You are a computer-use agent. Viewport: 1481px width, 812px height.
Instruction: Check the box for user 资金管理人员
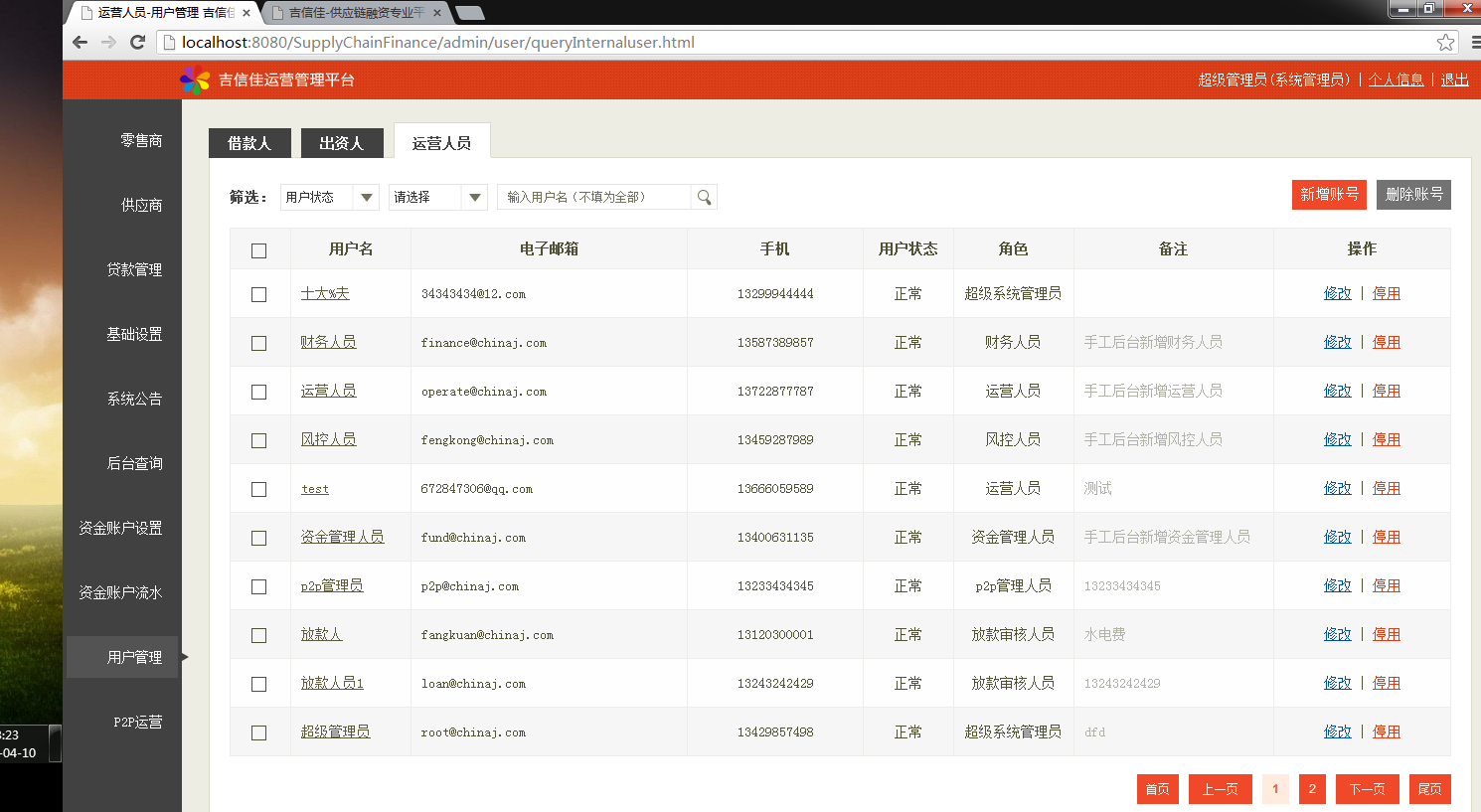[259, 538]
